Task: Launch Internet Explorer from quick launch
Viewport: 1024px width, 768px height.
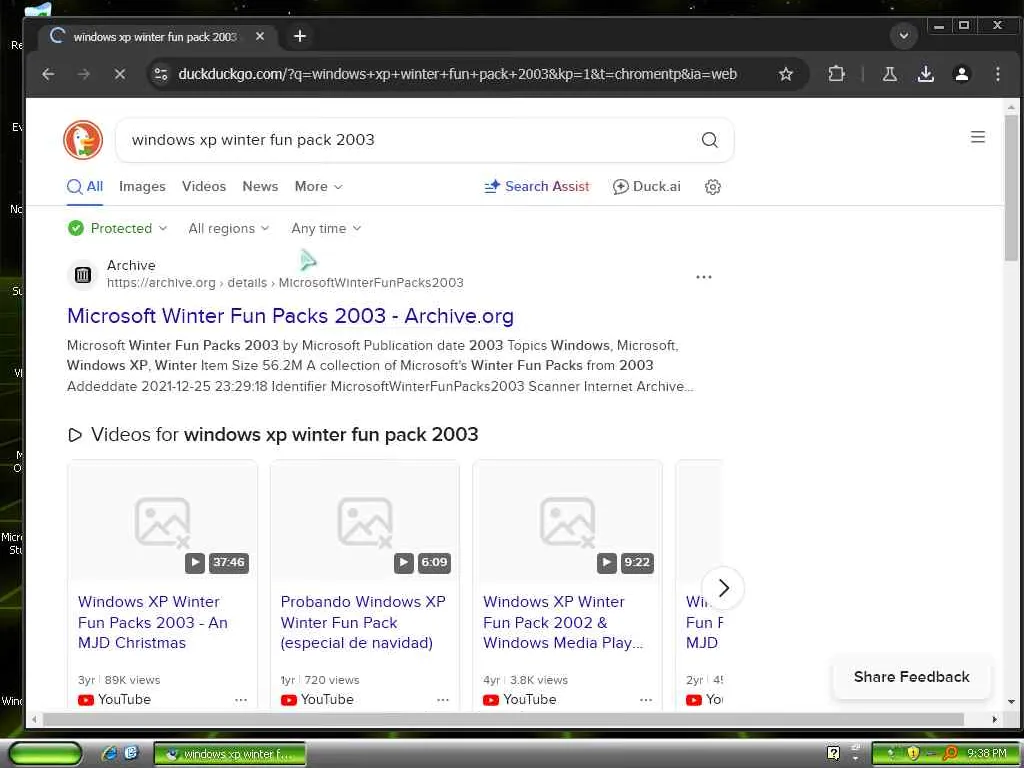Action: pos(108,754)
